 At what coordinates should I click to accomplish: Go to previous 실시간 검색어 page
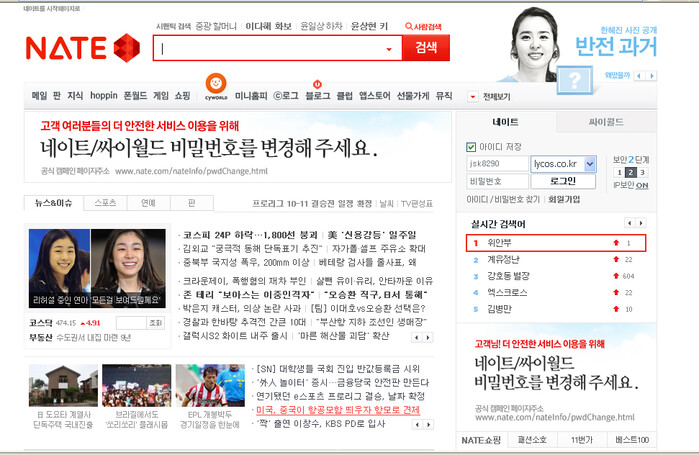click(x=629, y=223)
